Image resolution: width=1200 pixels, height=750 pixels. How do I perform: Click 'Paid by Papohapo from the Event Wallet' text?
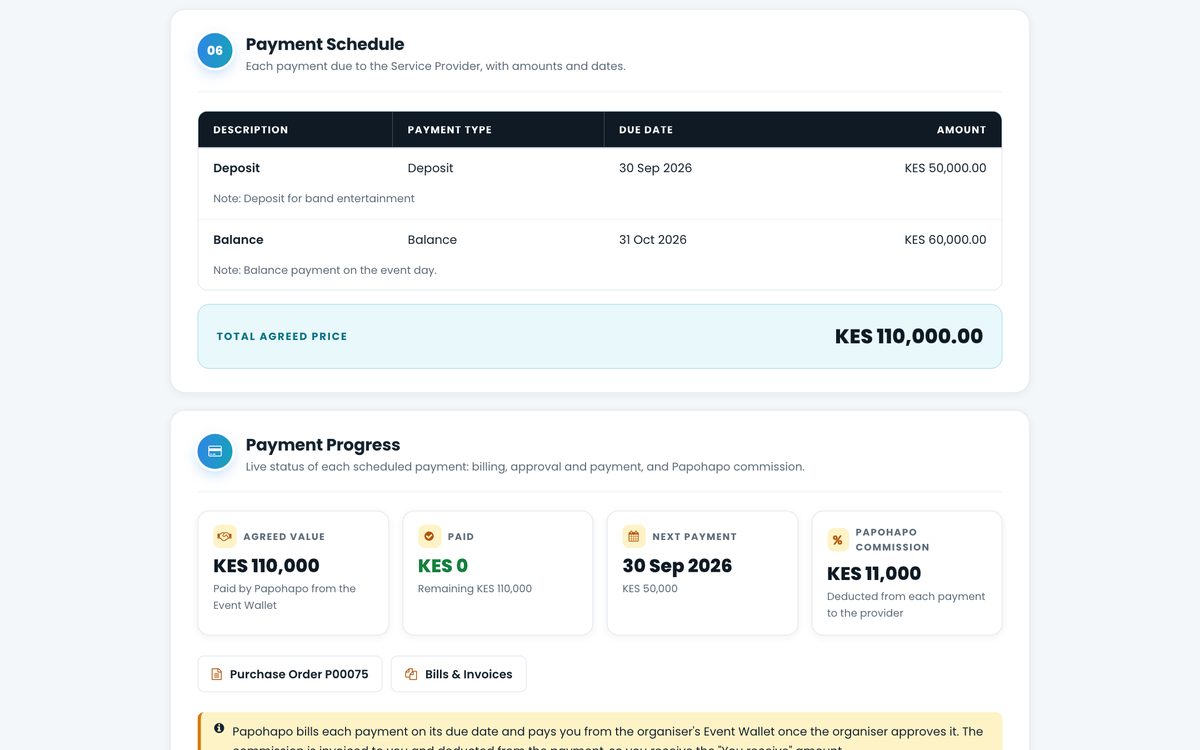(x=285, y=597)
